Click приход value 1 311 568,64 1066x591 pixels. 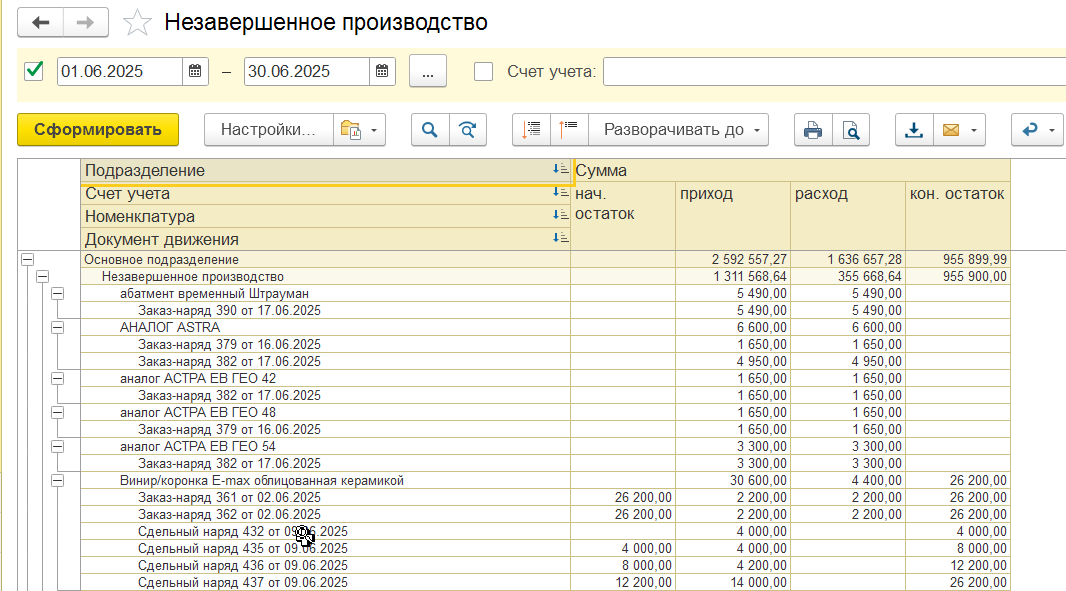(749, 277)
